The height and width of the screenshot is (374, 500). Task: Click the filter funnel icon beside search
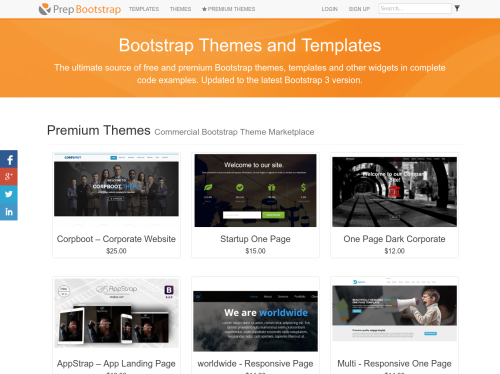click(x=457, y=8)
